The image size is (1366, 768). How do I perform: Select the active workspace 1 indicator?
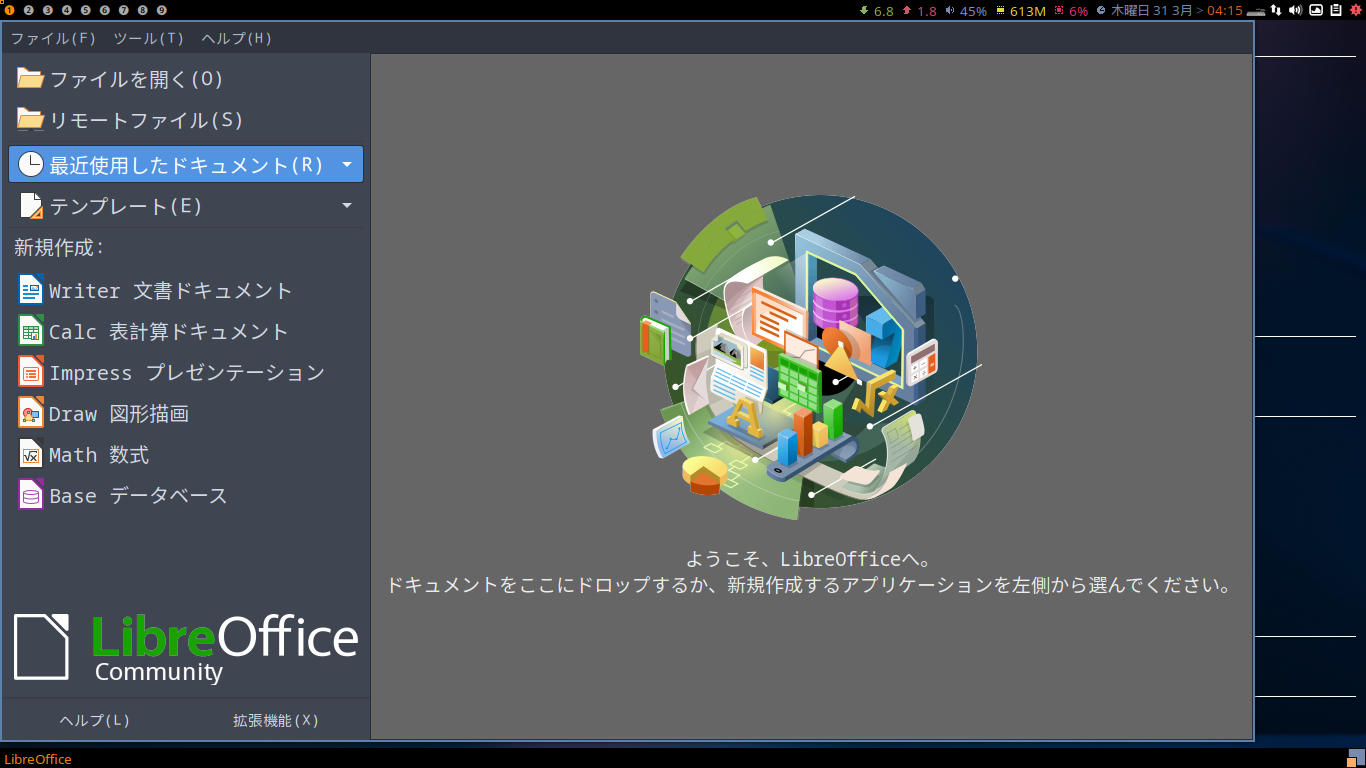9,10
